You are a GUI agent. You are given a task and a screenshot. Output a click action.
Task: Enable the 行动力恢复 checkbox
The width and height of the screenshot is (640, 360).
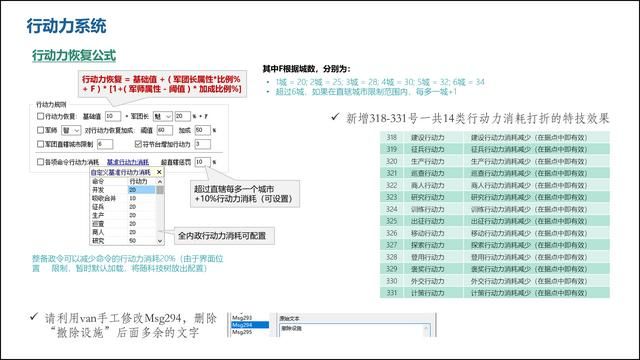(40, 116)
